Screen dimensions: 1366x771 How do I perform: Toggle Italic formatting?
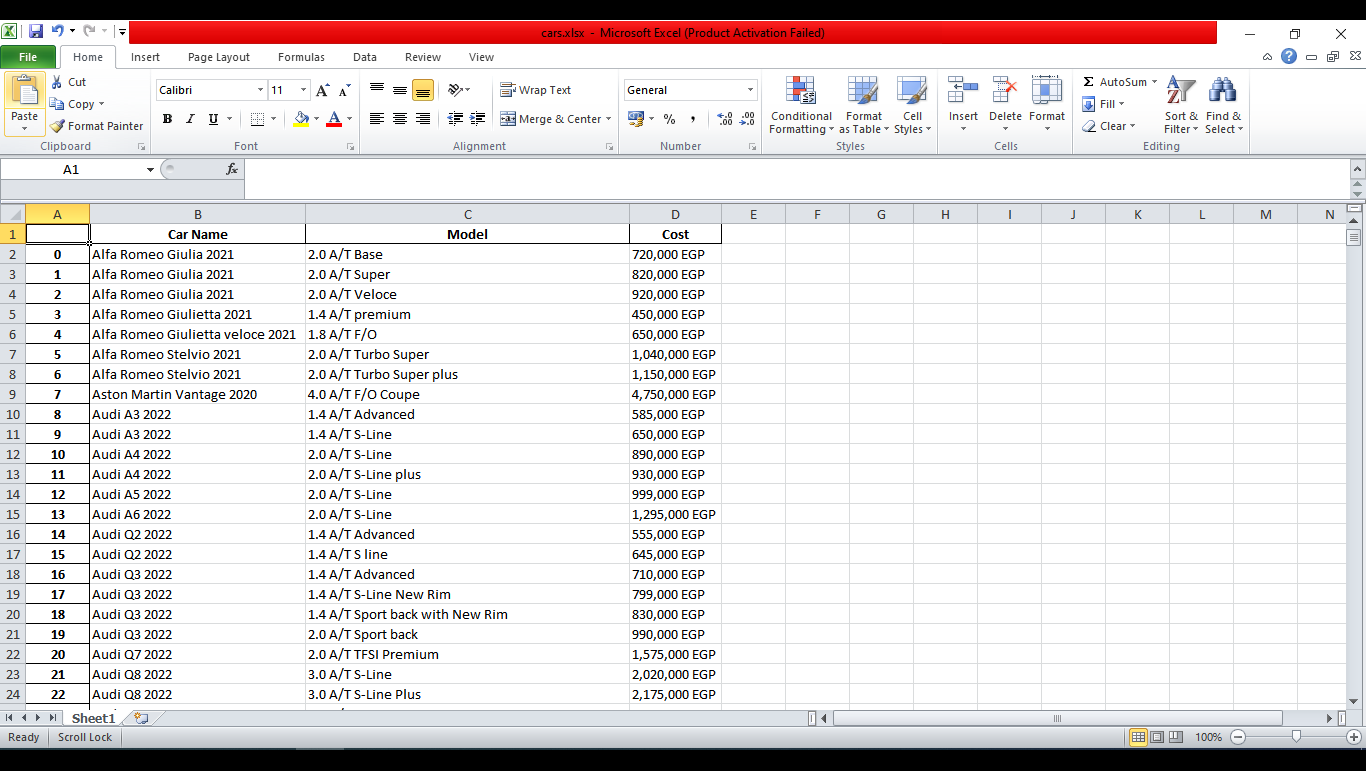click(190, 119)
